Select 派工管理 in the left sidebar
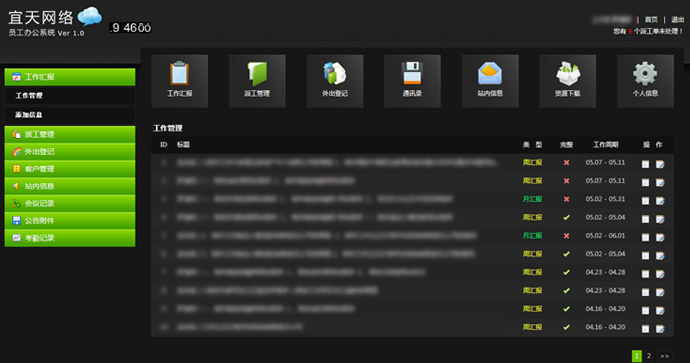The image size is (690, 363). (x=70, y=135)
